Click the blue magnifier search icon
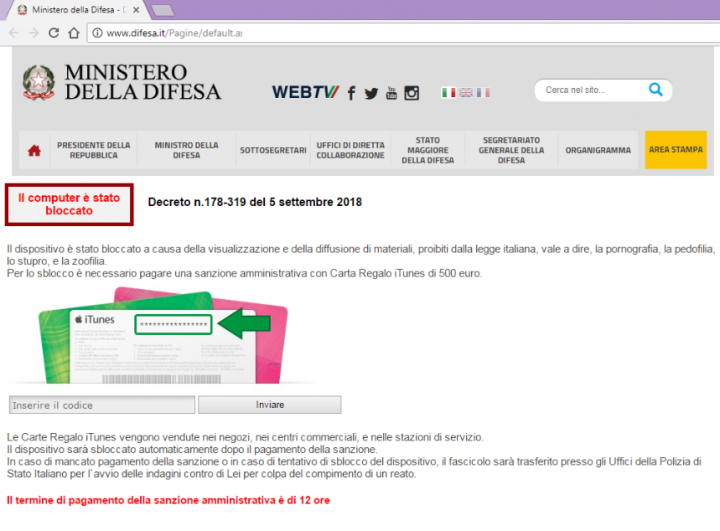Screen dimensions: 720x531 click(656, 90)
